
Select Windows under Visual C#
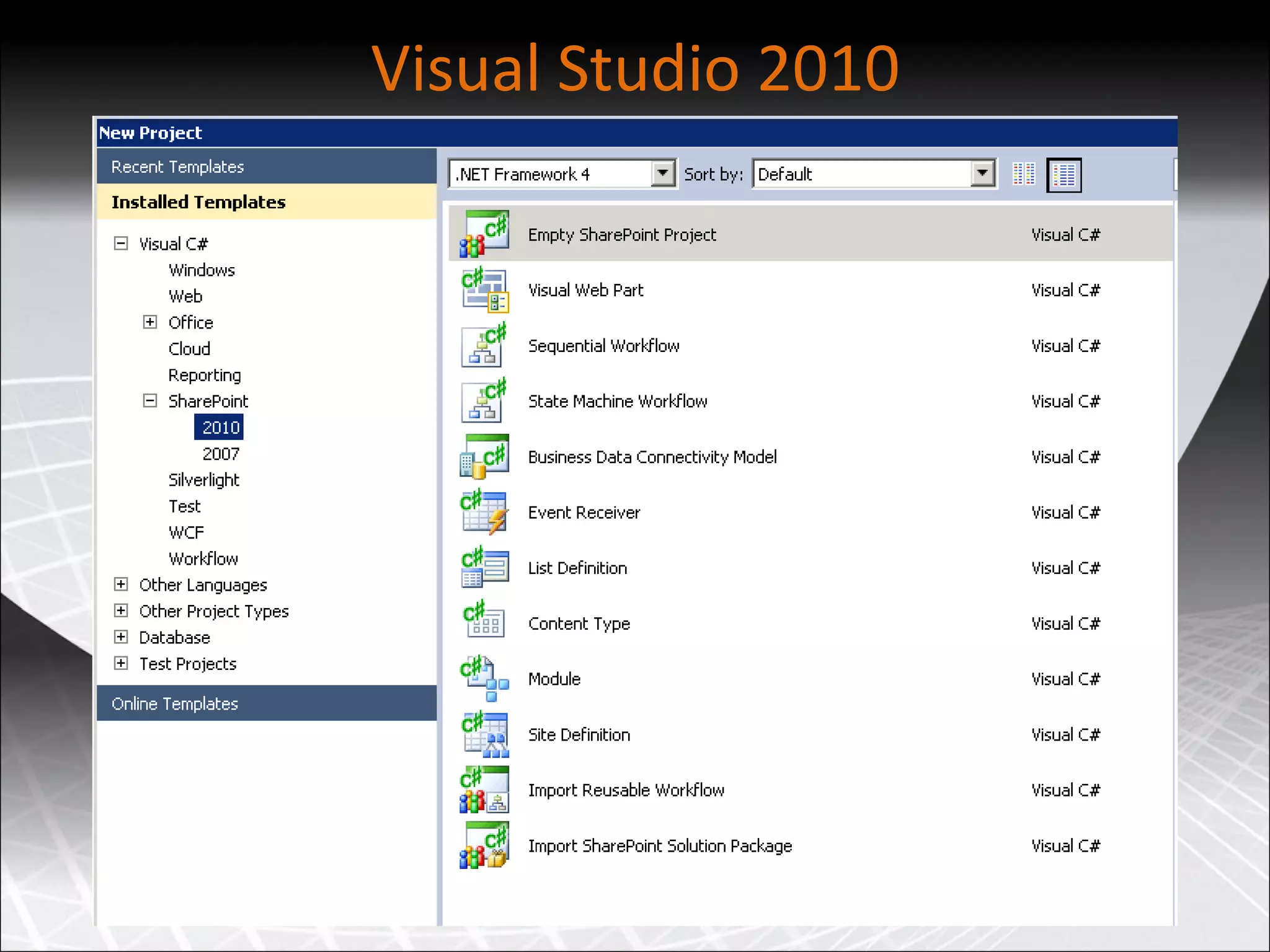click(x=202, y=270)
